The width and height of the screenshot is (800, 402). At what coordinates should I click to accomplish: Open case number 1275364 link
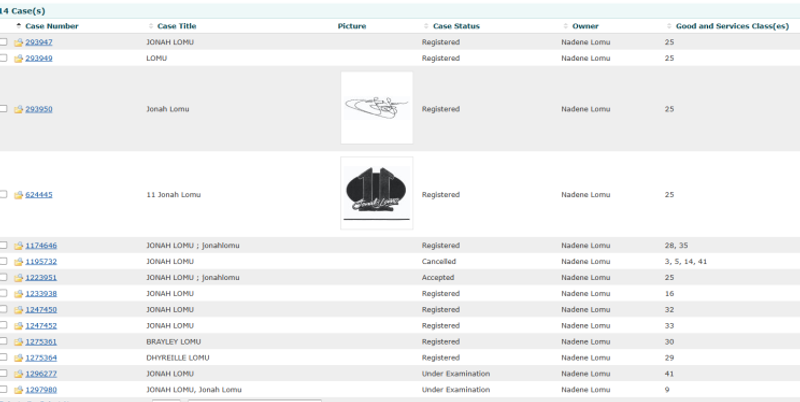coord(41,357)
